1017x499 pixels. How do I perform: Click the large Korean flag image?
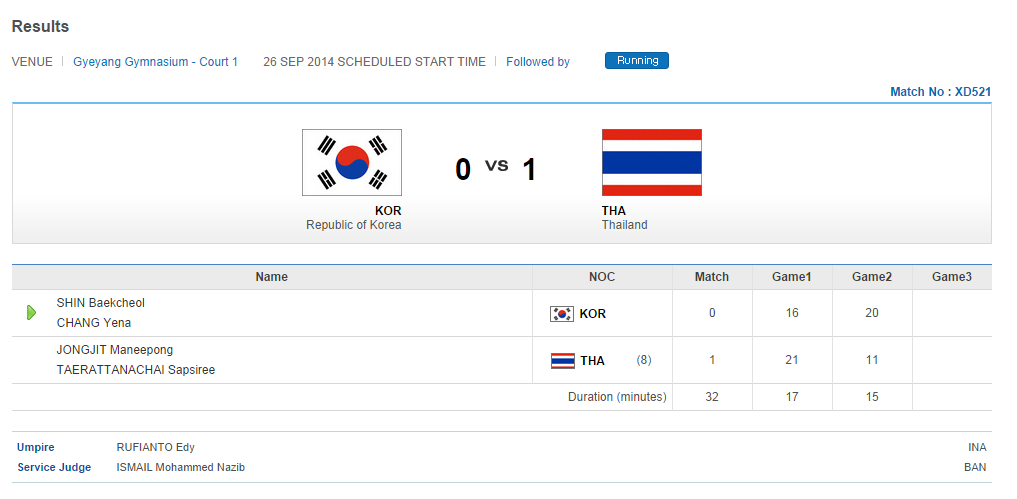[x=352, y=162]
